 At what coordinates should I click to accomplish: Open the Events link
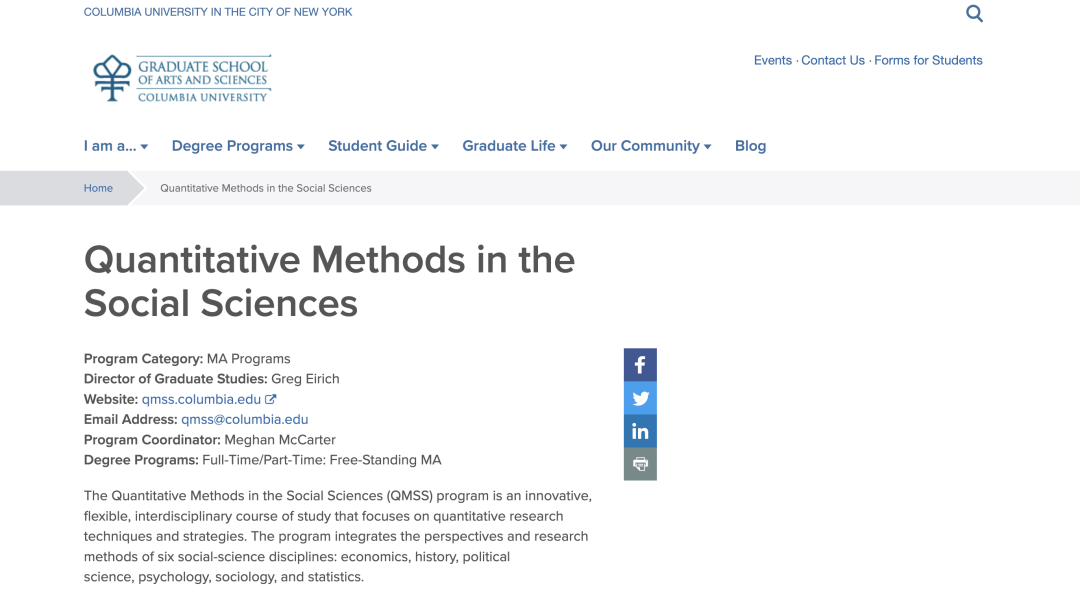tap(773, 61)
